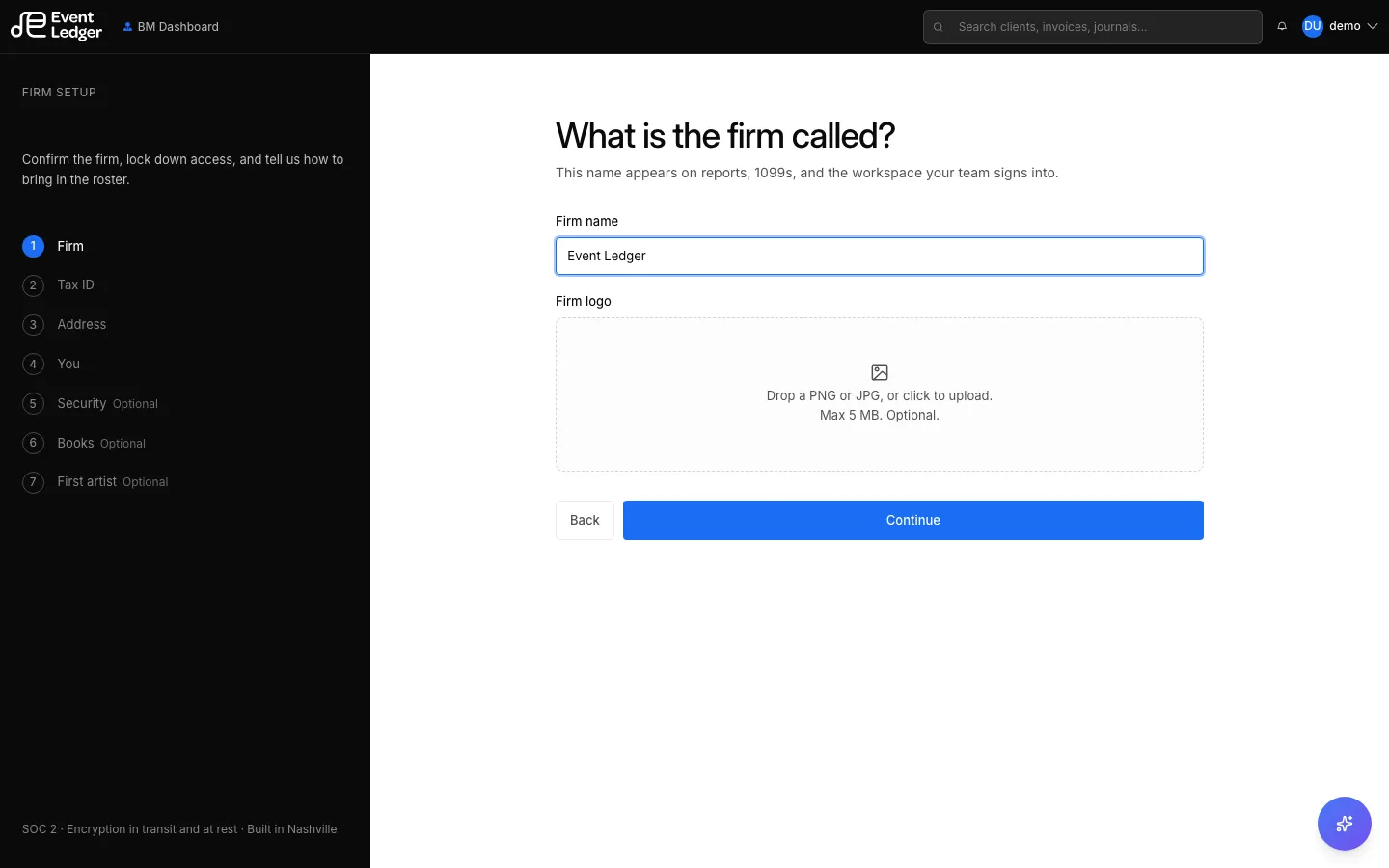Click the DU user avatar
This screenshot has height=868, width=1389.
[1312, 26]
